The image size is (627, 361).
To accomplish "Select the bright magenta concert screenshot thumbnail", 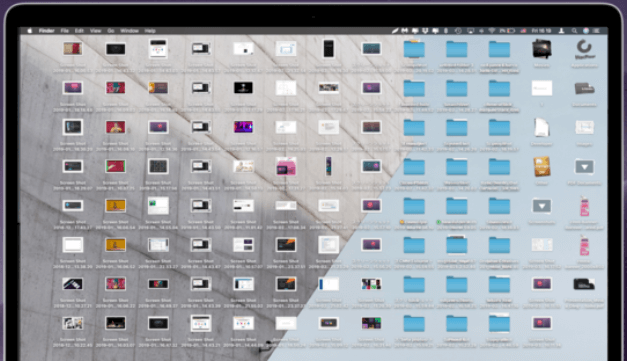I will coord(243,127).
